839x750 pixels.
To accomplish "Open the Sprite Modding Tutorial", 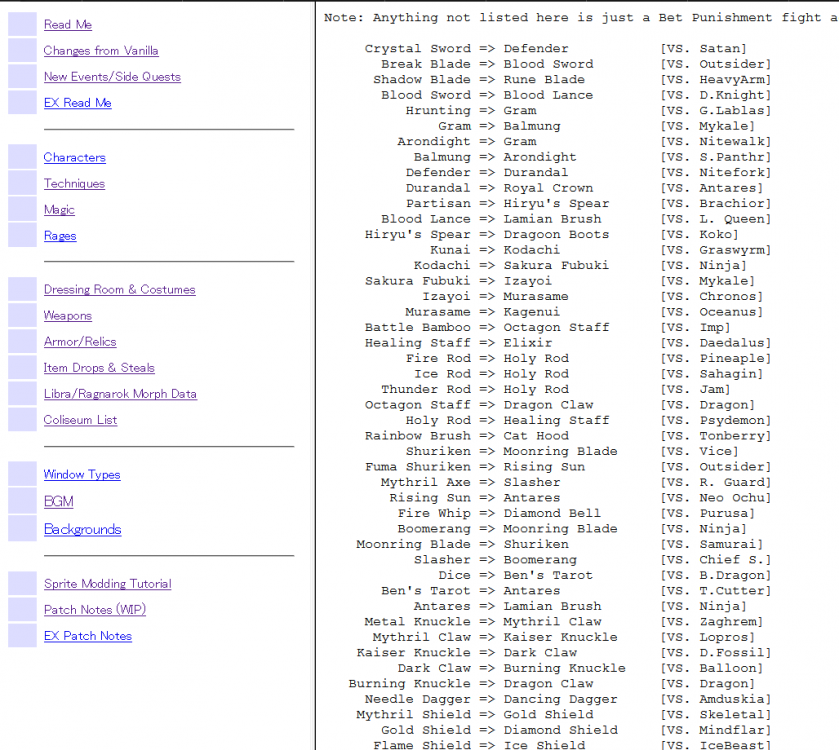I will (x=108, y=584).
